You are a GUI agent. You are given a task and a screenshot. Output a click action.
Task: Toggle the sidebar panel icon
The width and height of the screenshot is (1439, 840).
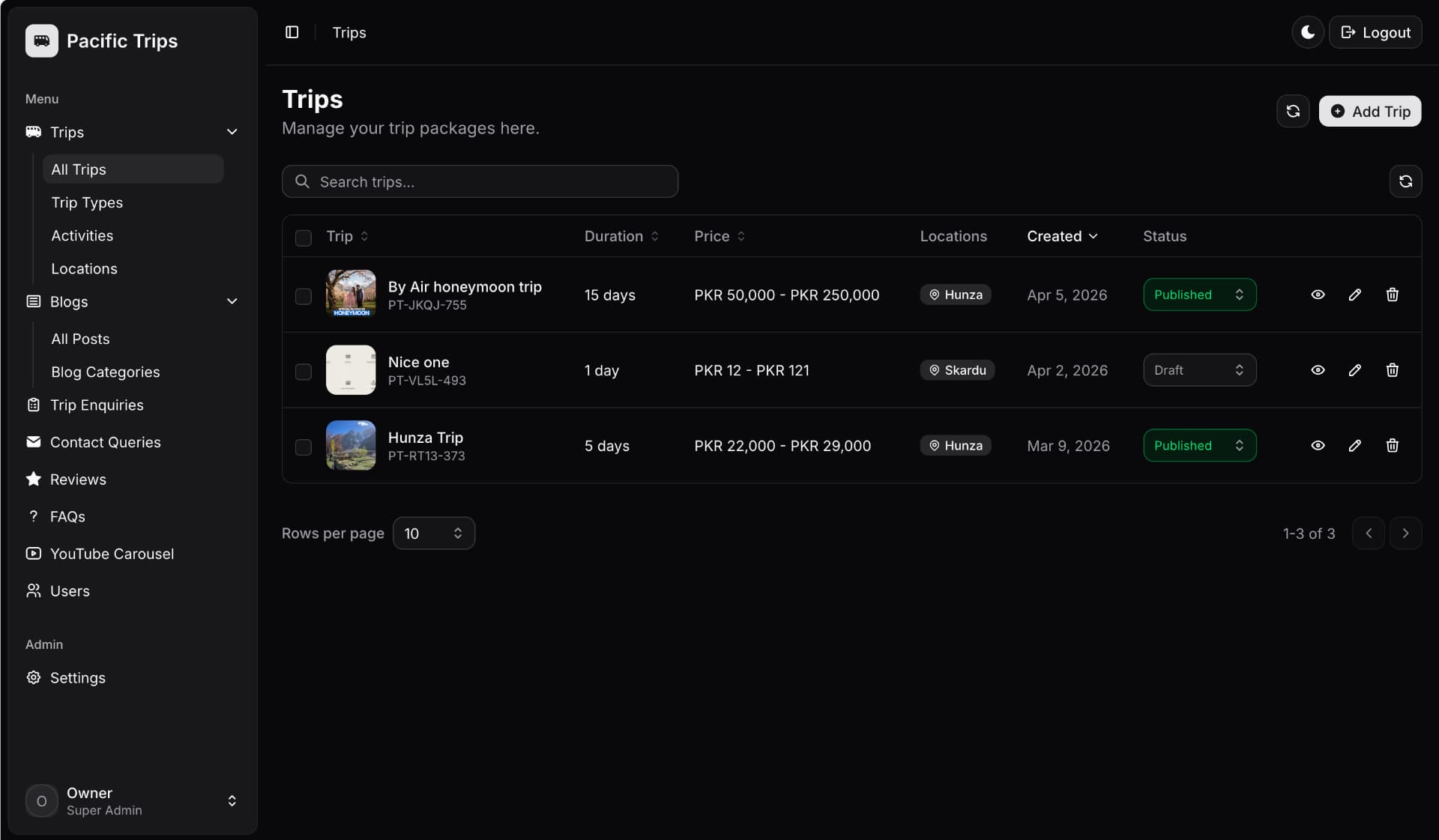[292, 32]
